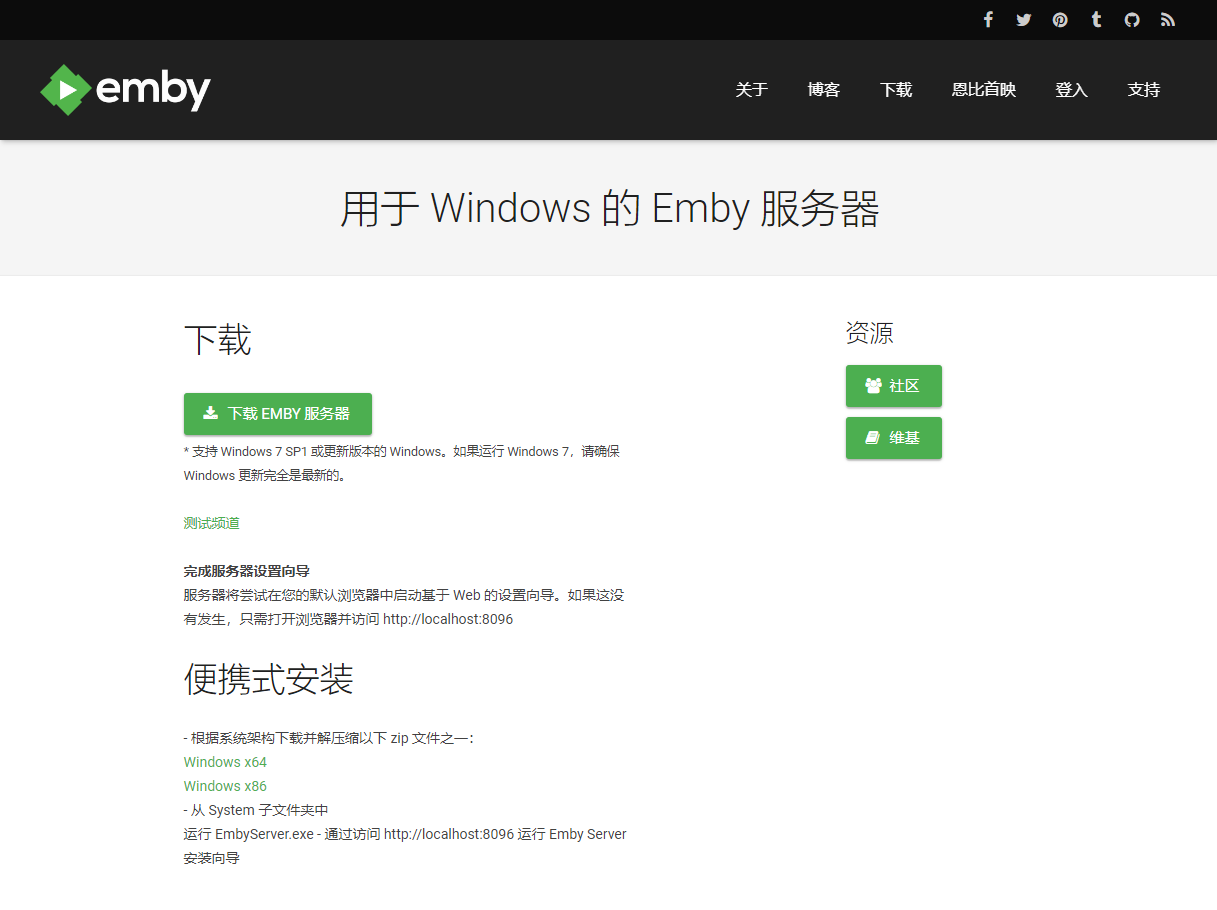Open the 下载 navigation item
Viewport: 1217px width, 910px height.
896,90
